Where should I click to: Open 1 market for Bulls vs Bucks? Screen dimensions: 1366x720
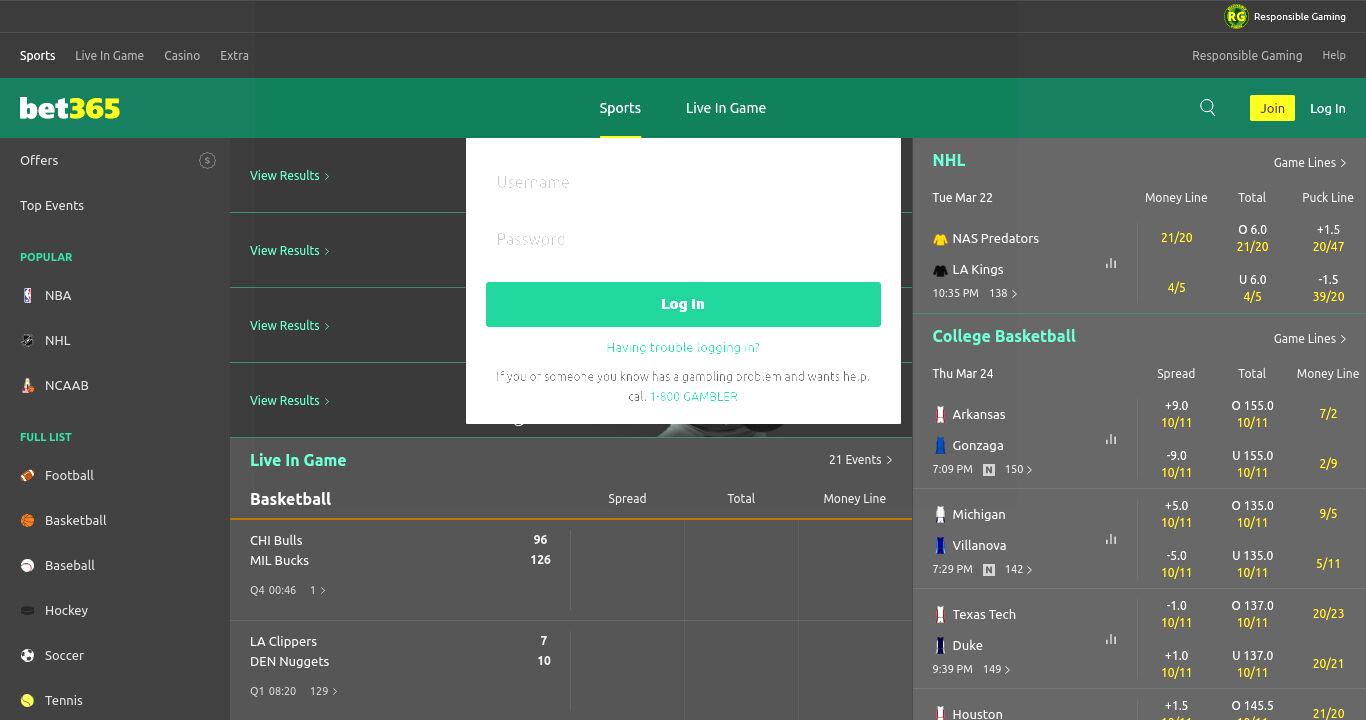pyautogui.click(x=318, y=590)
